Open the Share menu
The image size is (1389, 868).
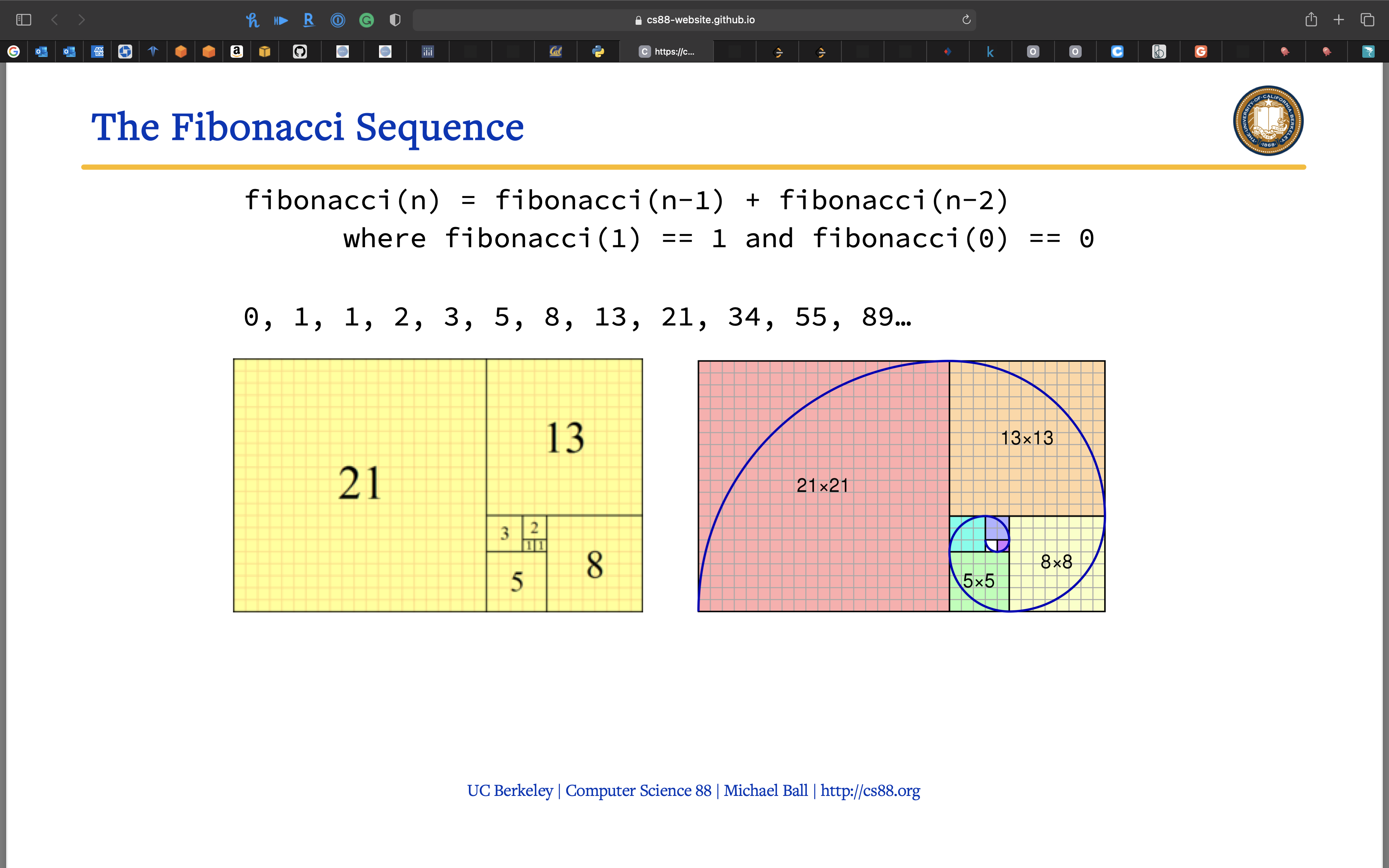(x=1311, y=20)
